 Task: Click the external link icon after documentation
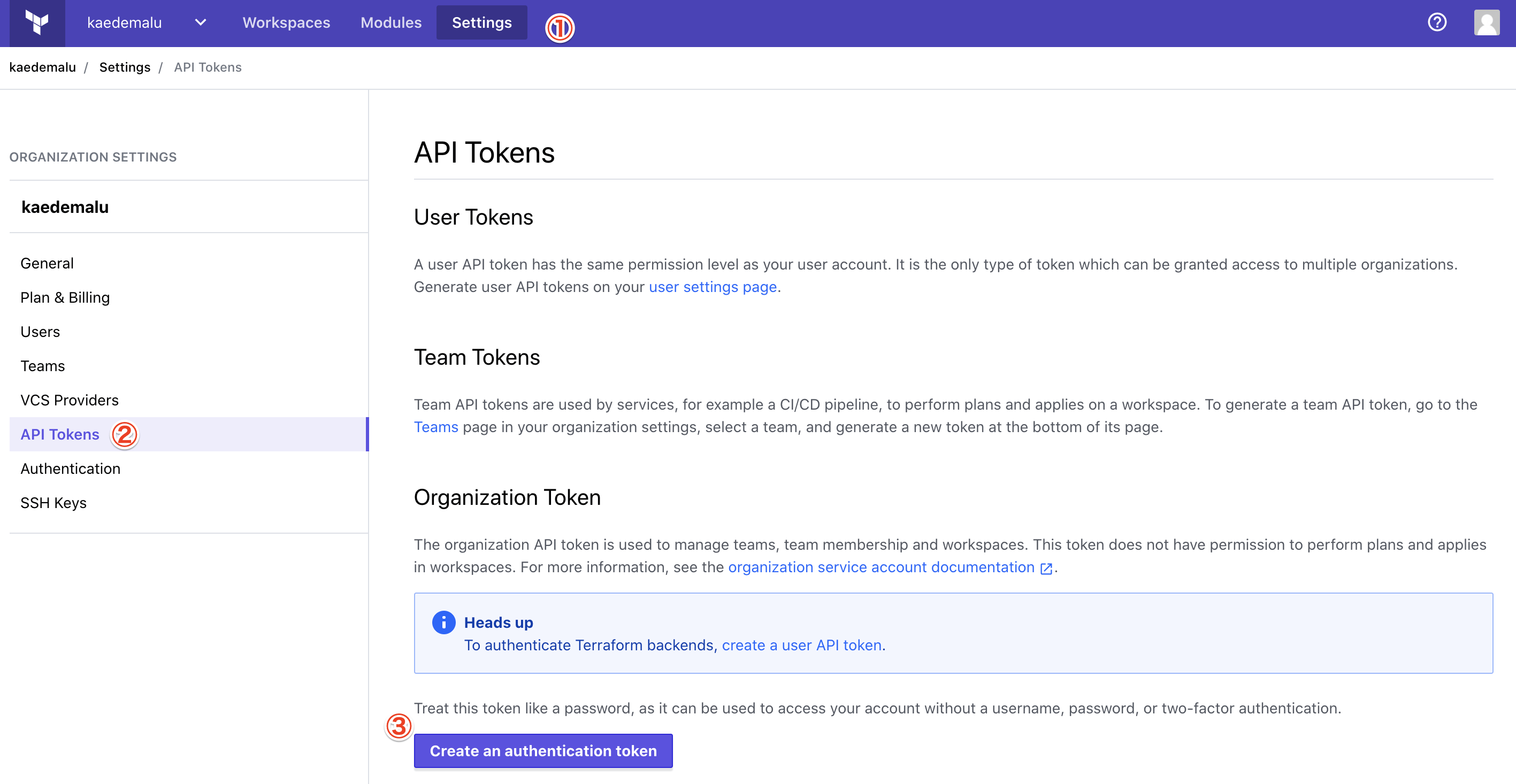[1046, 568]
